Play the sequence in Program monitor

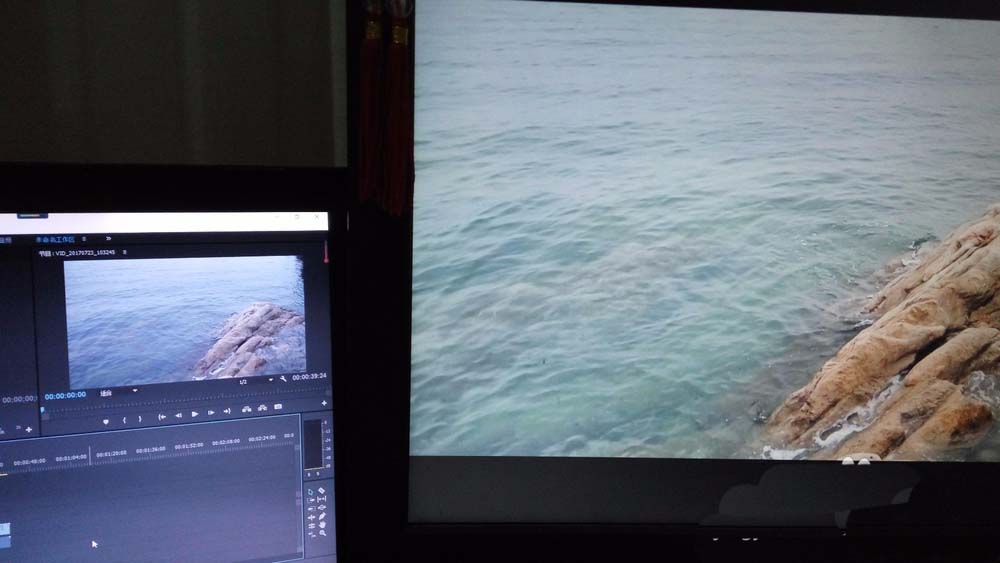click(195, 414)
